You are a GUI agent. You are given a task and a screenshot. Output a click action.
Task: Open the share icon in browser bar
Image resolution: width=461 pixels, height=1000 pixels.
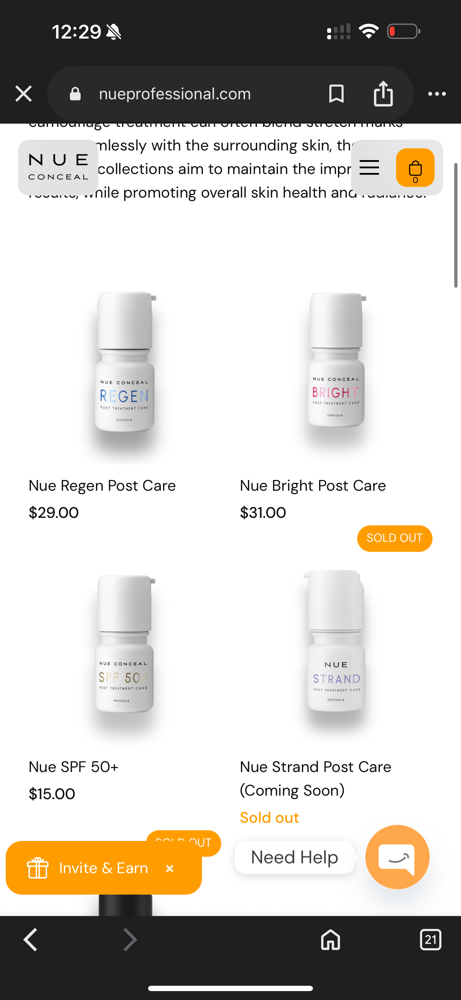pyautogui.click(x=383, y=94)
